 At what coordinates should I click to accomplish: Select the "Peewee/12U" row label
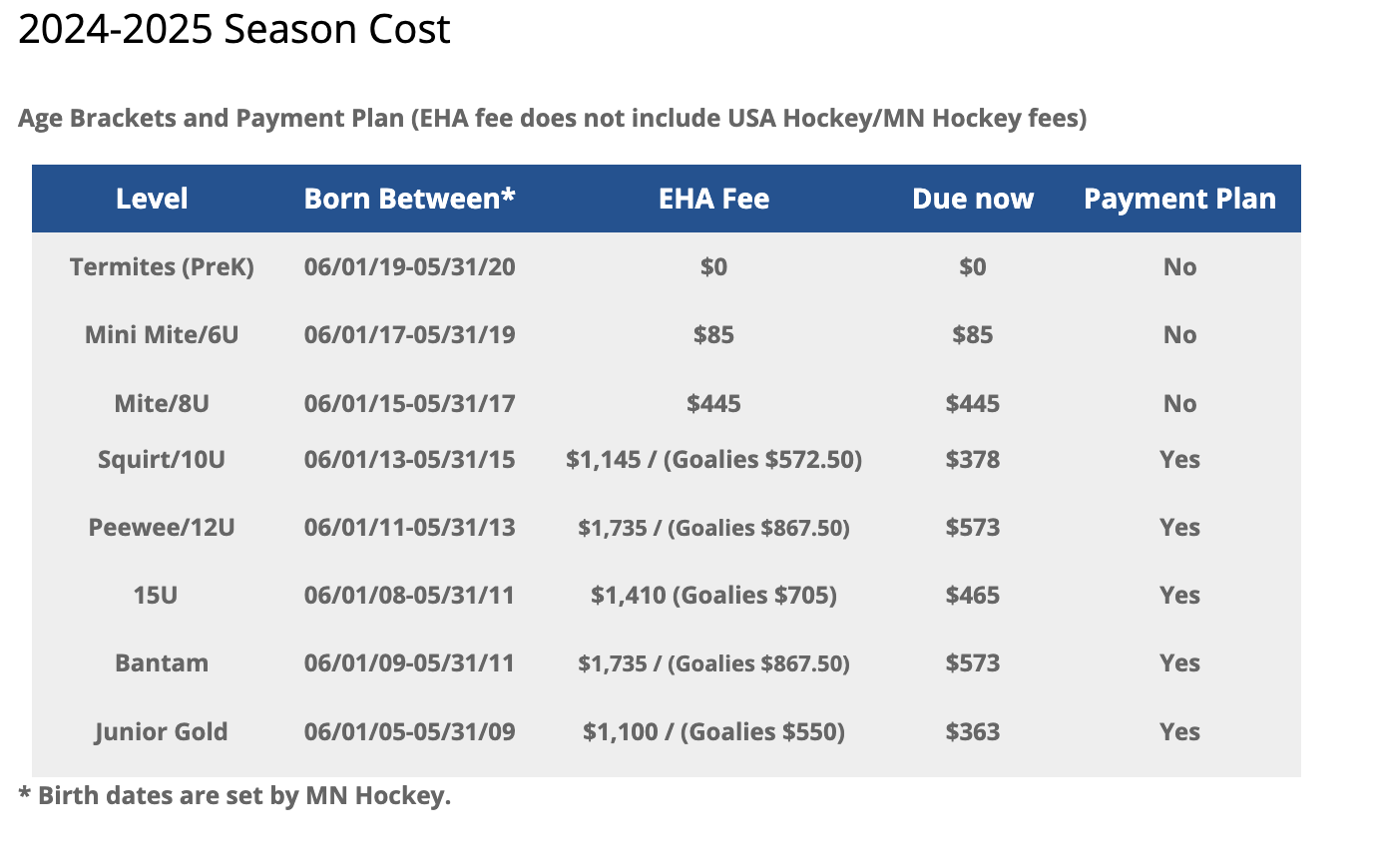162,528
